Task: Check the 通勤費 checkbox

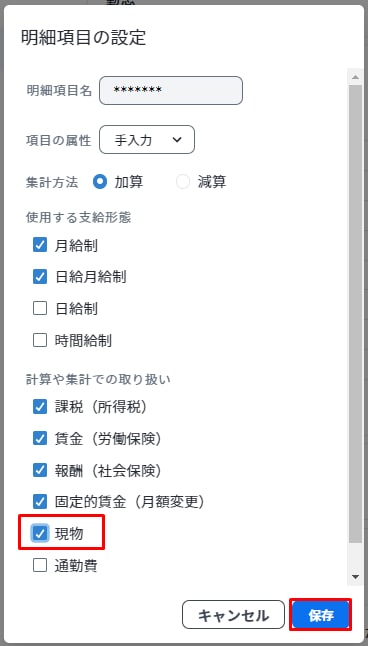Action: click(x=40, y=566)
